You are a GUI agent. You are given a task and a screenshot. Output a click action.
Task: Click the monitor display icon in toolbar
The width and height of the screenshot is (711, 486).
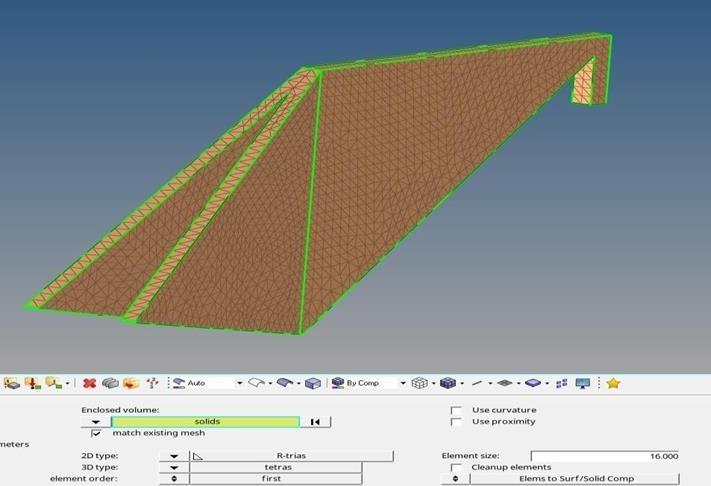point(583,383)
